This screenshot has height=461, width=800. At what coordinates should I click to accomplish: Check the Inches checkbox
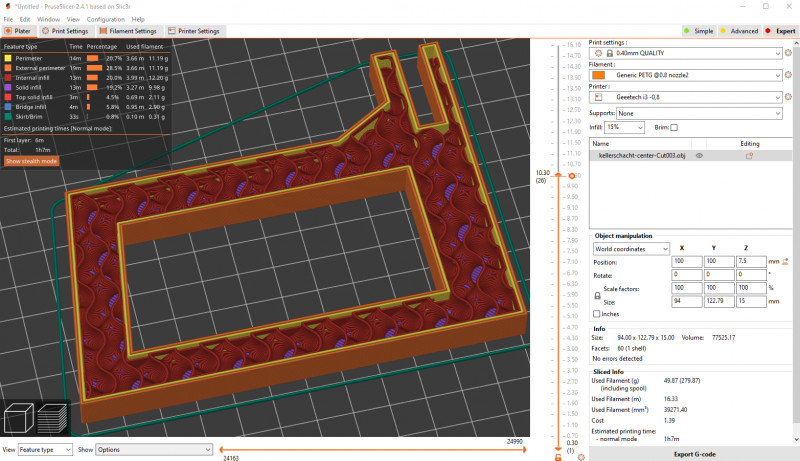[597, 314]
